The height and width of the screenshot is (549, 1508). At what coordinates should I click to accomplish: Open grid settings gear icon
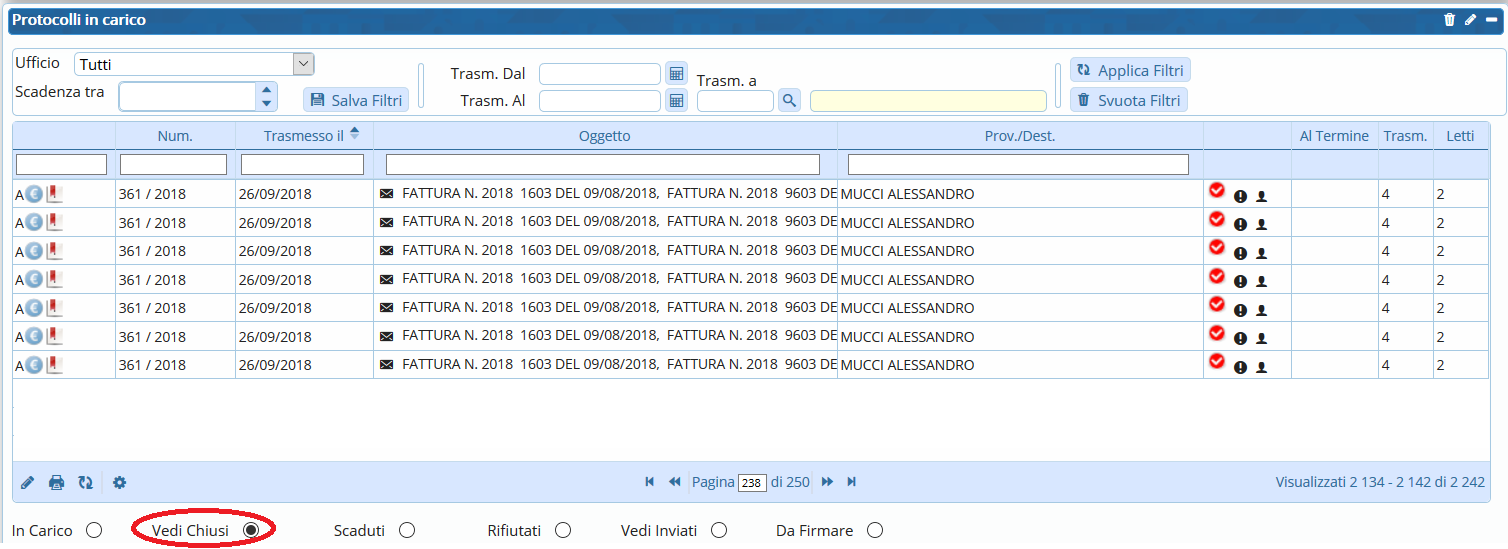click(x=120, y=483)
